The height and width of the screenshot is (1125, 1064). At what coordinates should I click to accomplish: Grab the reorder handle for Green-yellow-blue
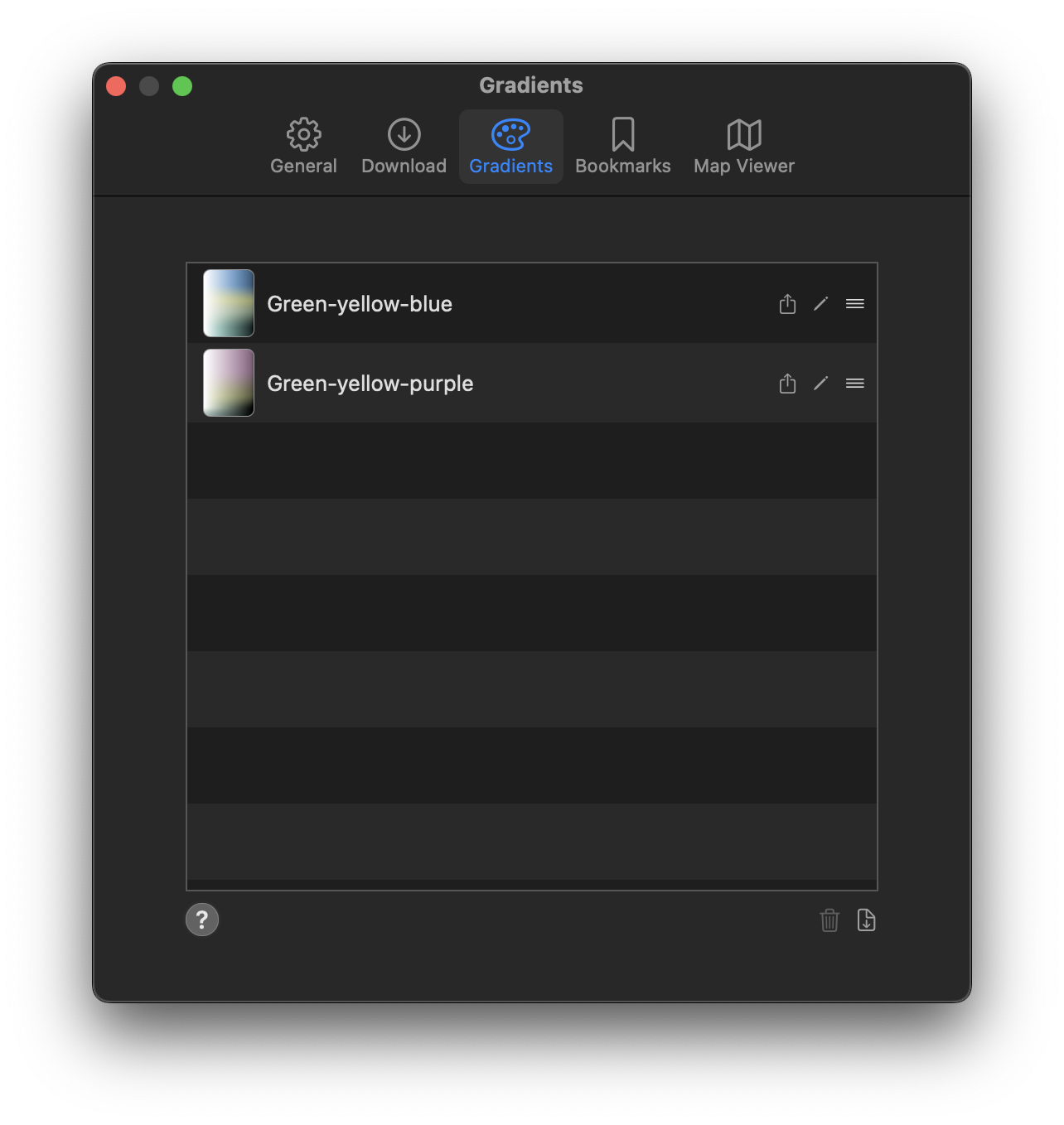coord(854,304)
